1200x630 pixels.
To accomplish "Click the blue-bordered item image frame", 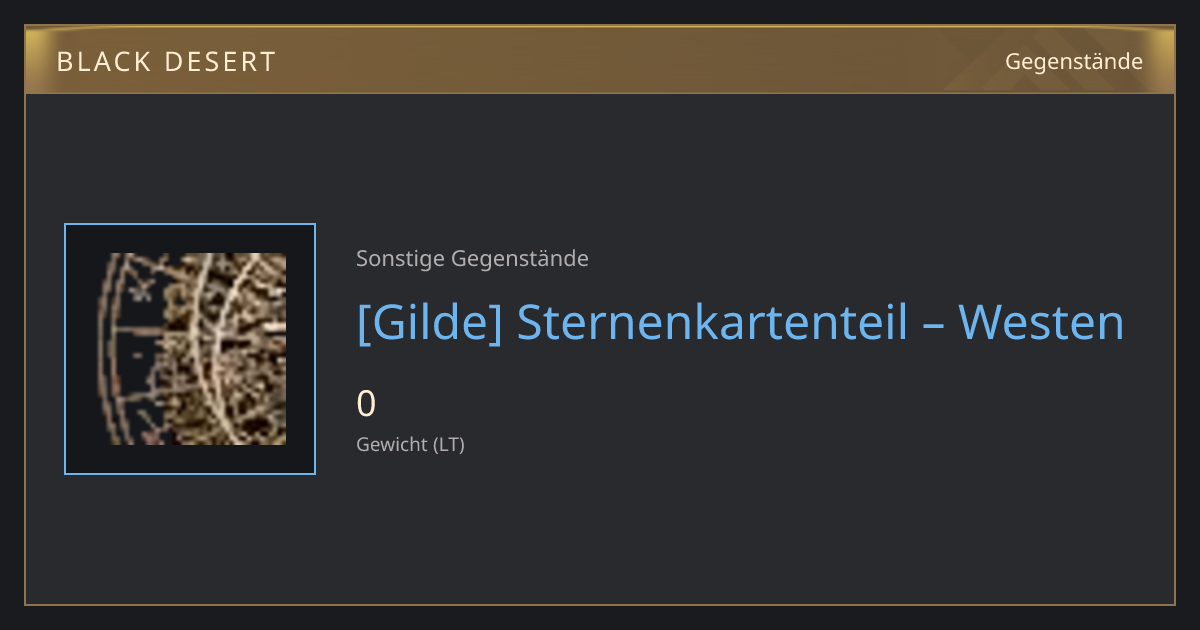I will coord(190,349).
